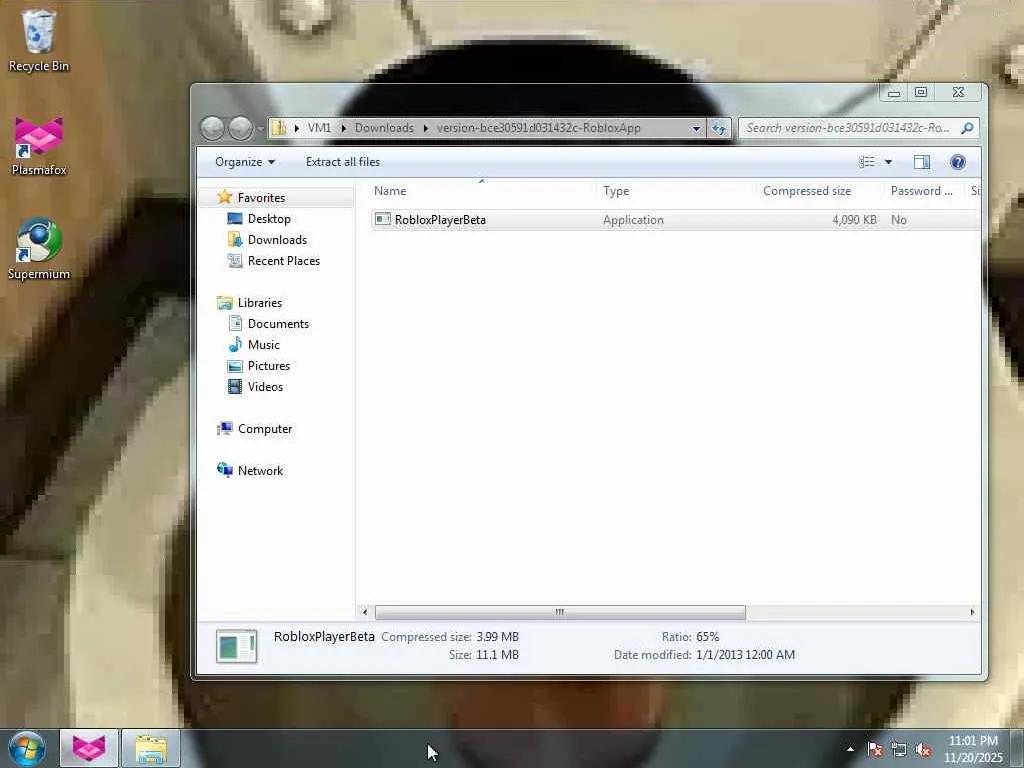
Task: Sort by Password column header
Action: [x=923, y=191]
